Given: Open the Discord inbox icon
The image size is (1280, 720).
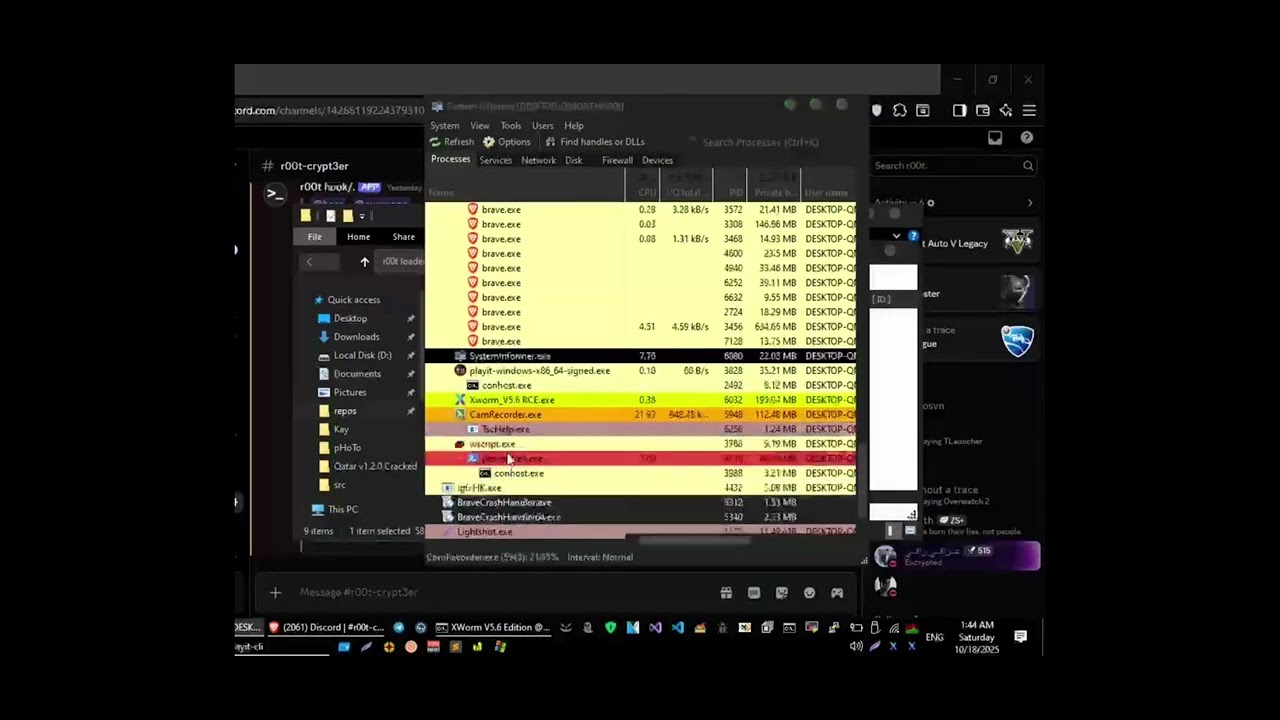Looking at the screenshot, I should coord(995,138).
